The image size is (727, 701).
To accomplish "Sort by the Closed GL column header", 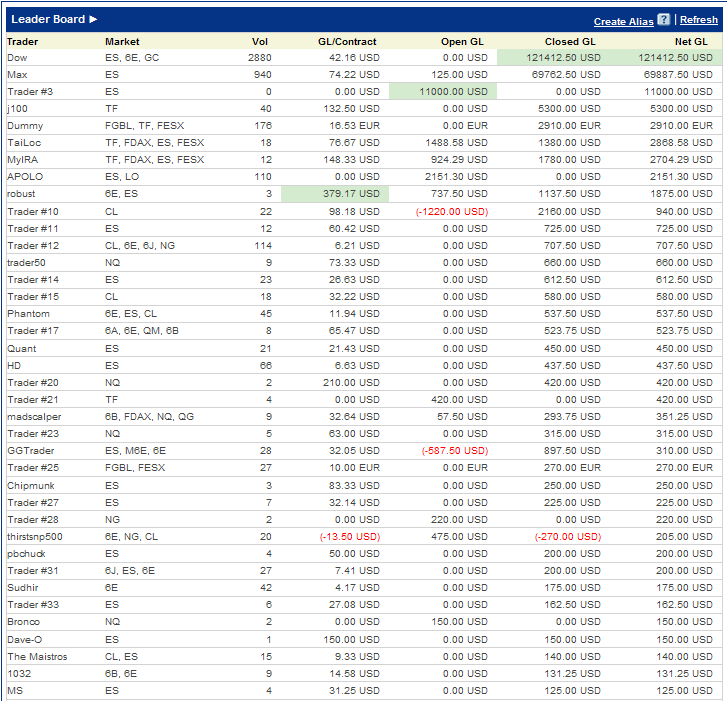I will coord(570,42).
